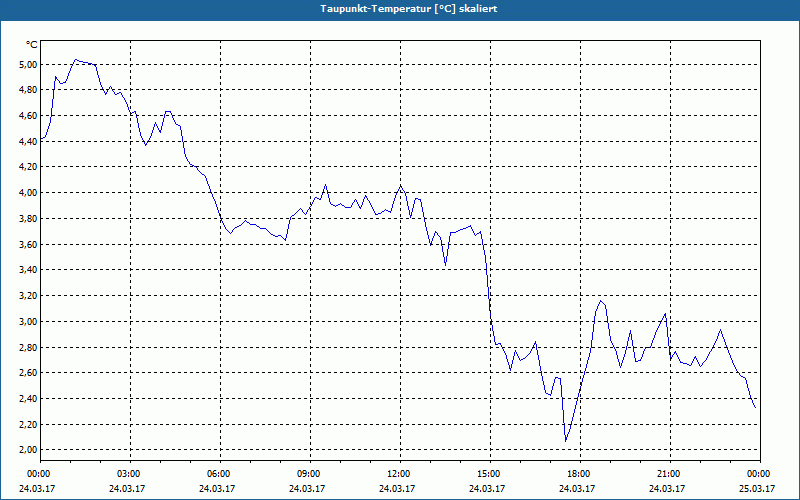Click the 15:00 time label
This screenshot has width=800, height=500.
[490, 474]
